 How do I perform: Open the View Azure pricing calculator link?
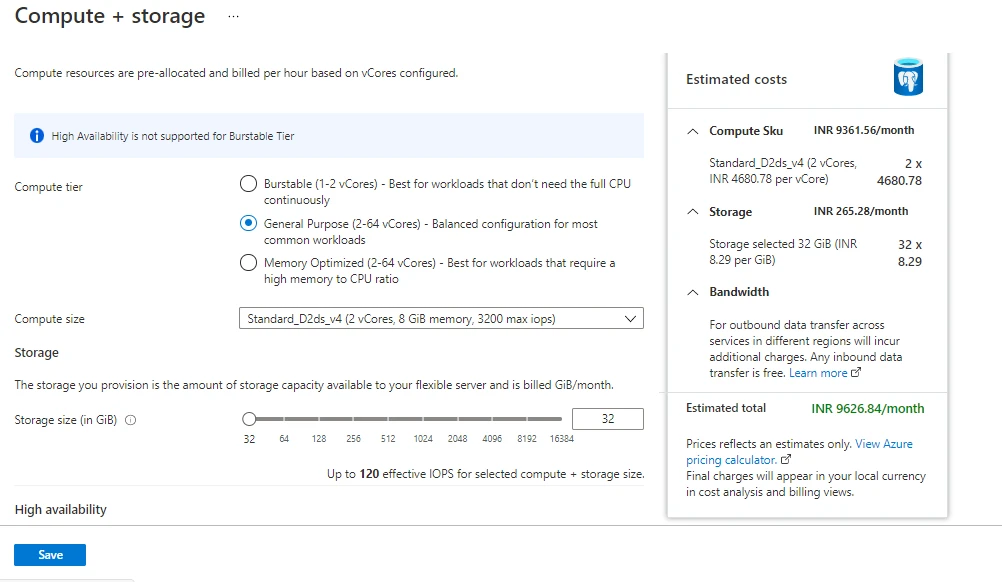884,443
